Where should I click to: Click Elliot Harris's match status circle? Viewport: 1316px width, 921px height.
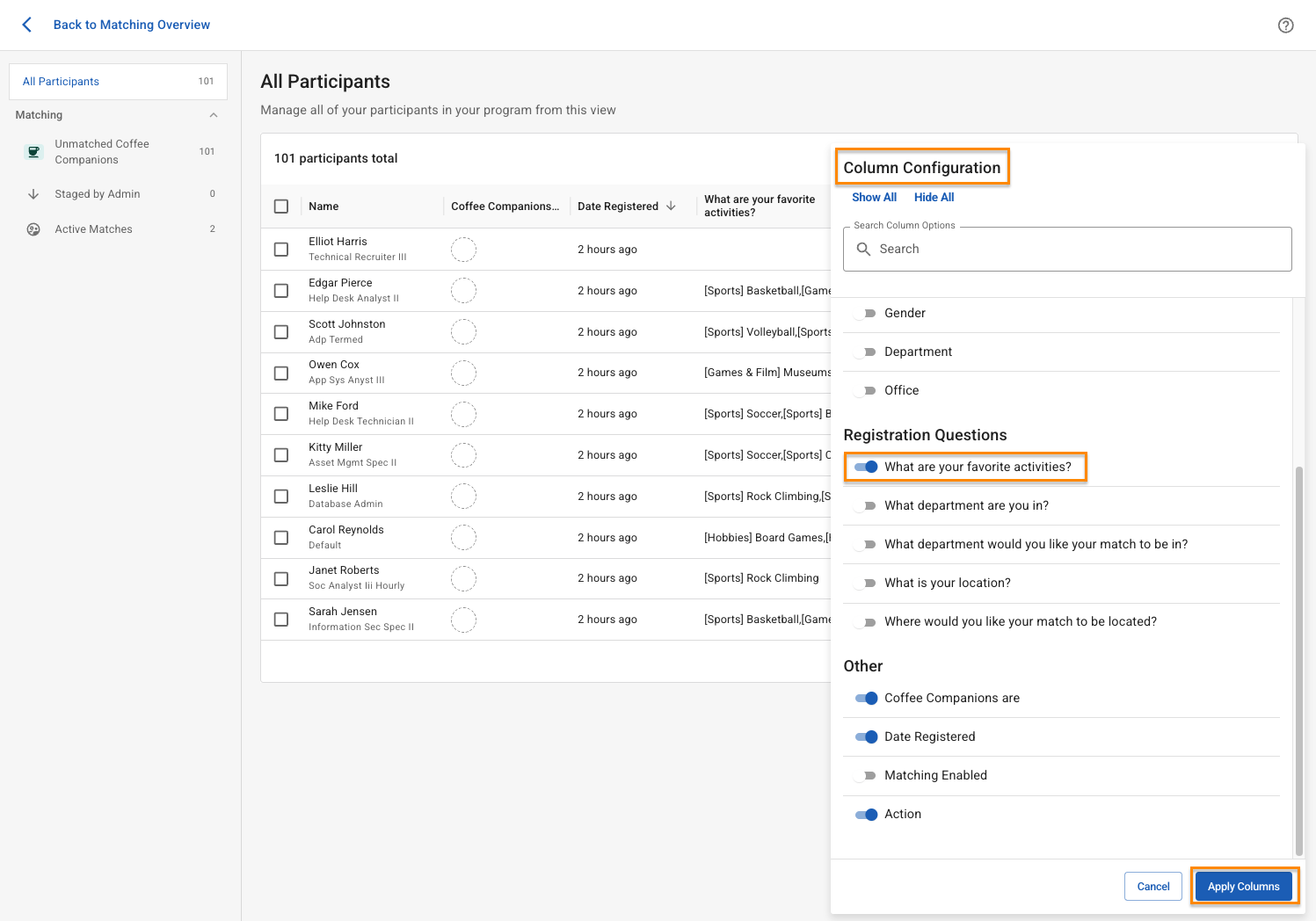tap(463, 250)
